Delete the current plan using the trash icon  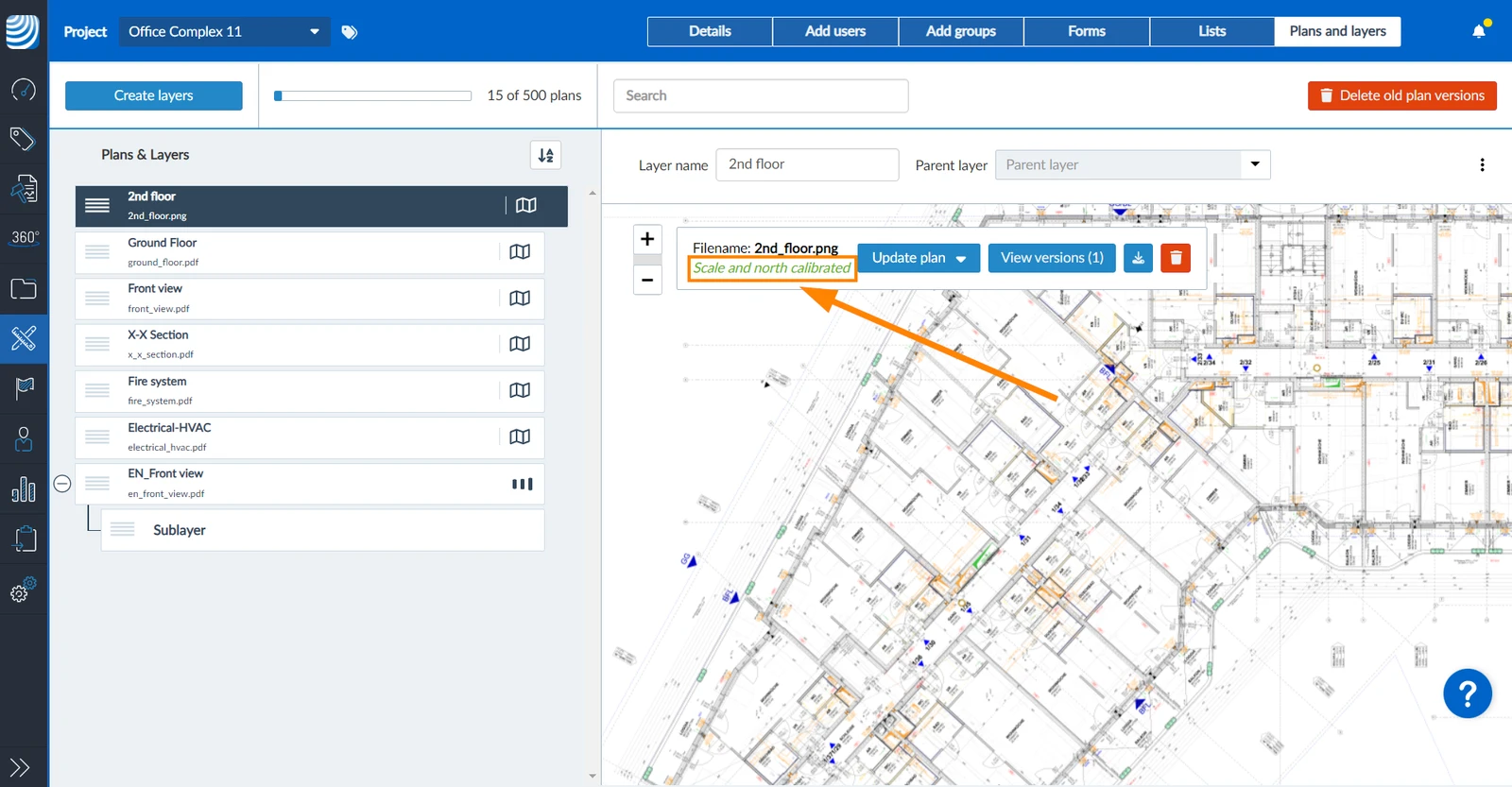(1176, 258)
